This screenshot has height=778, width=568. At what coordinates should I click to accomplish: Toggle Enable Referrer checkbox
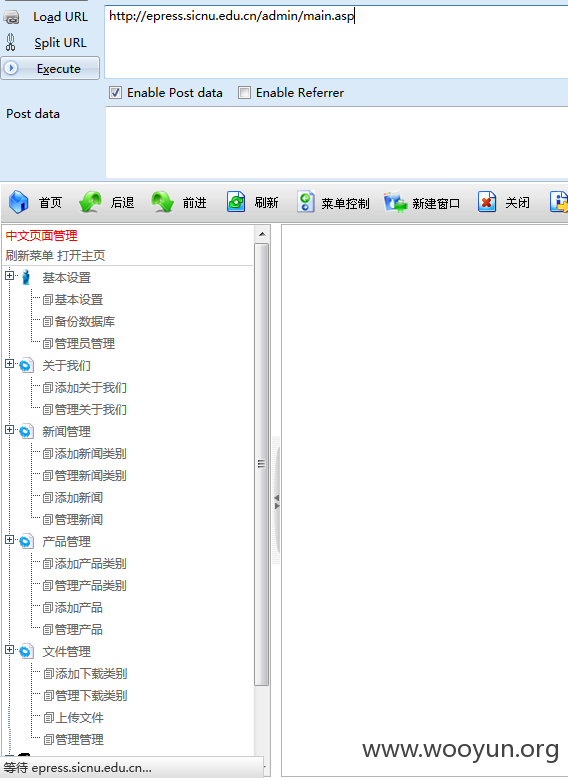coord(244,93)
